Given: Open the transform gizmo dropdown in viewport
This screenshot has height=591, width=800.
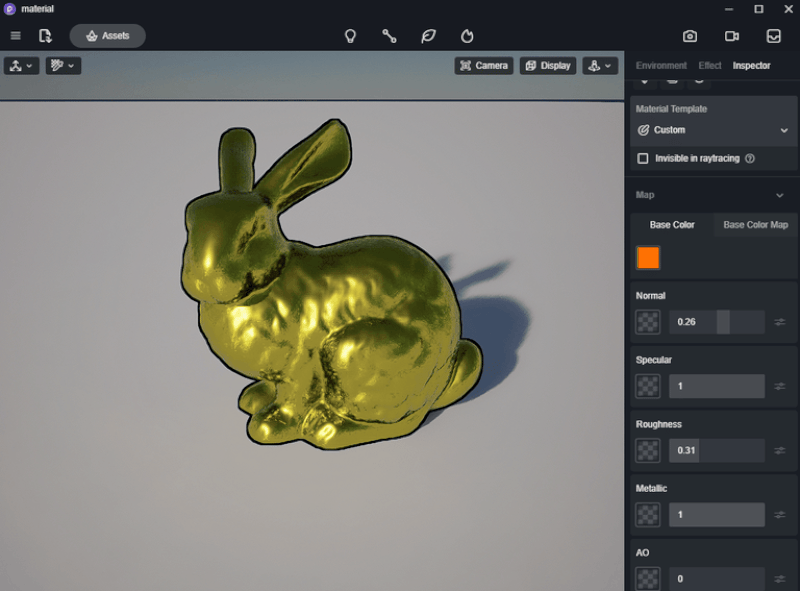Looking at the screenshot, I should pos(21,66).
